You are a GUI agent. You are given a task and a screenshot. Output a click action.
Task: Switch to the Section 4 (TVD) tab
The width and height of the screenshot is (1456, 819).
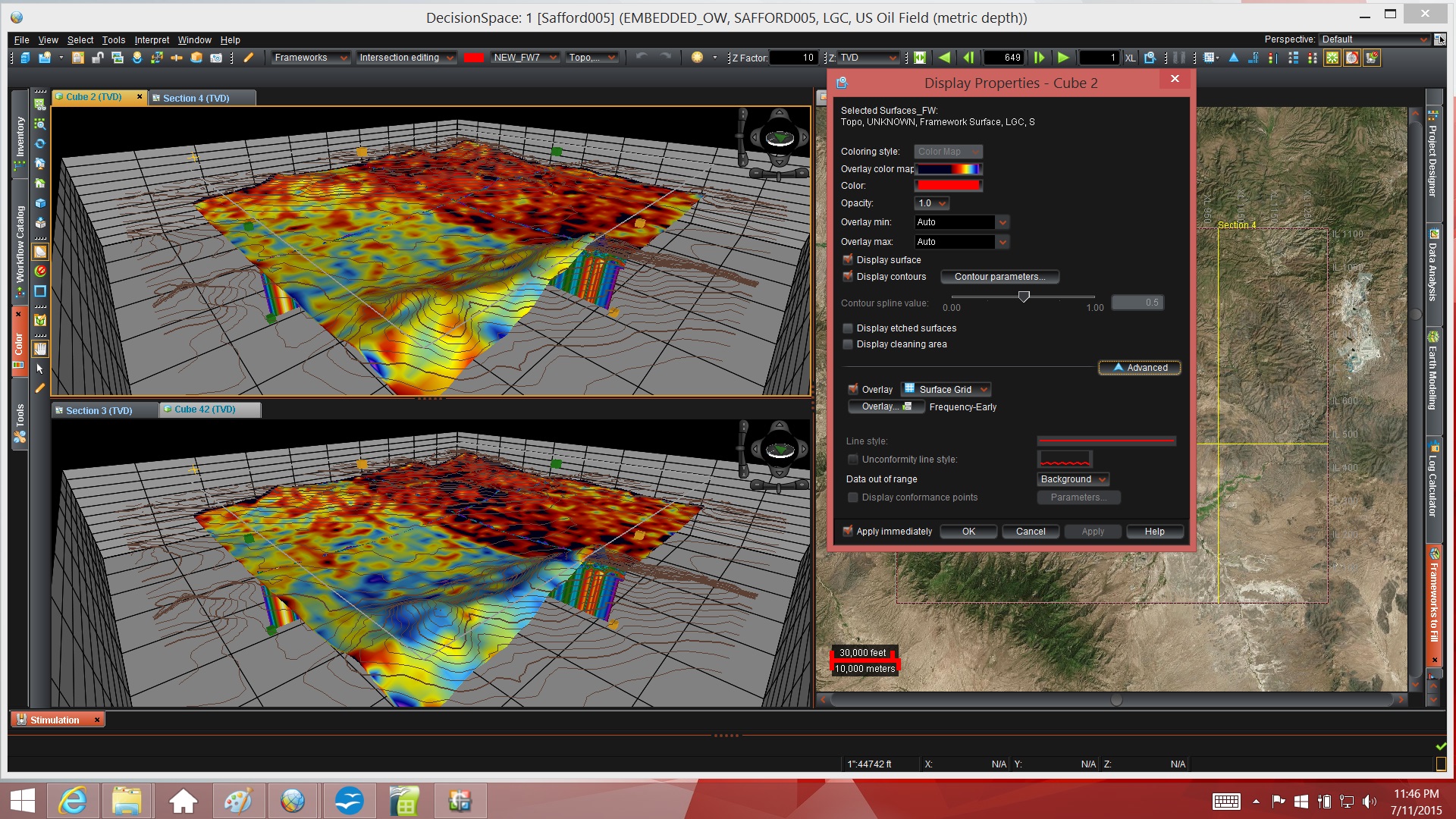(x=201, y=98)
